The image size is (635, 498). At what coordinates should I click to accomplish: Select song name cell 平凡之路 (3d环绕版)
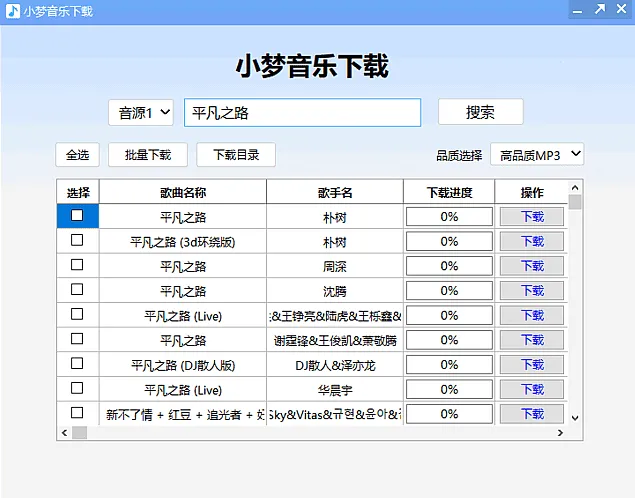pyautogui.click(x=183, y=242)
